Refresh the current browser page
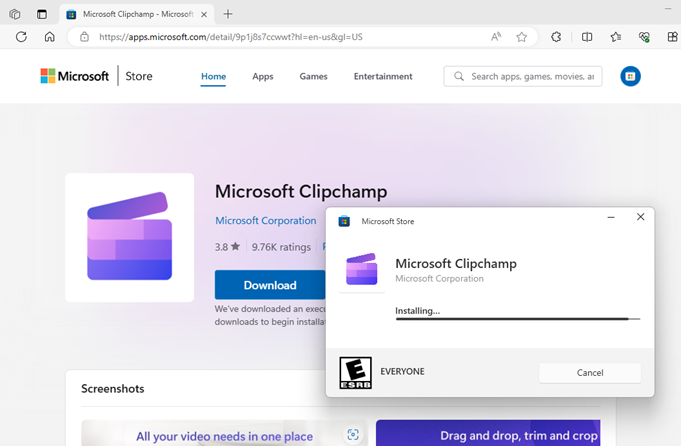The image size is (681, 446). [21, 37]
